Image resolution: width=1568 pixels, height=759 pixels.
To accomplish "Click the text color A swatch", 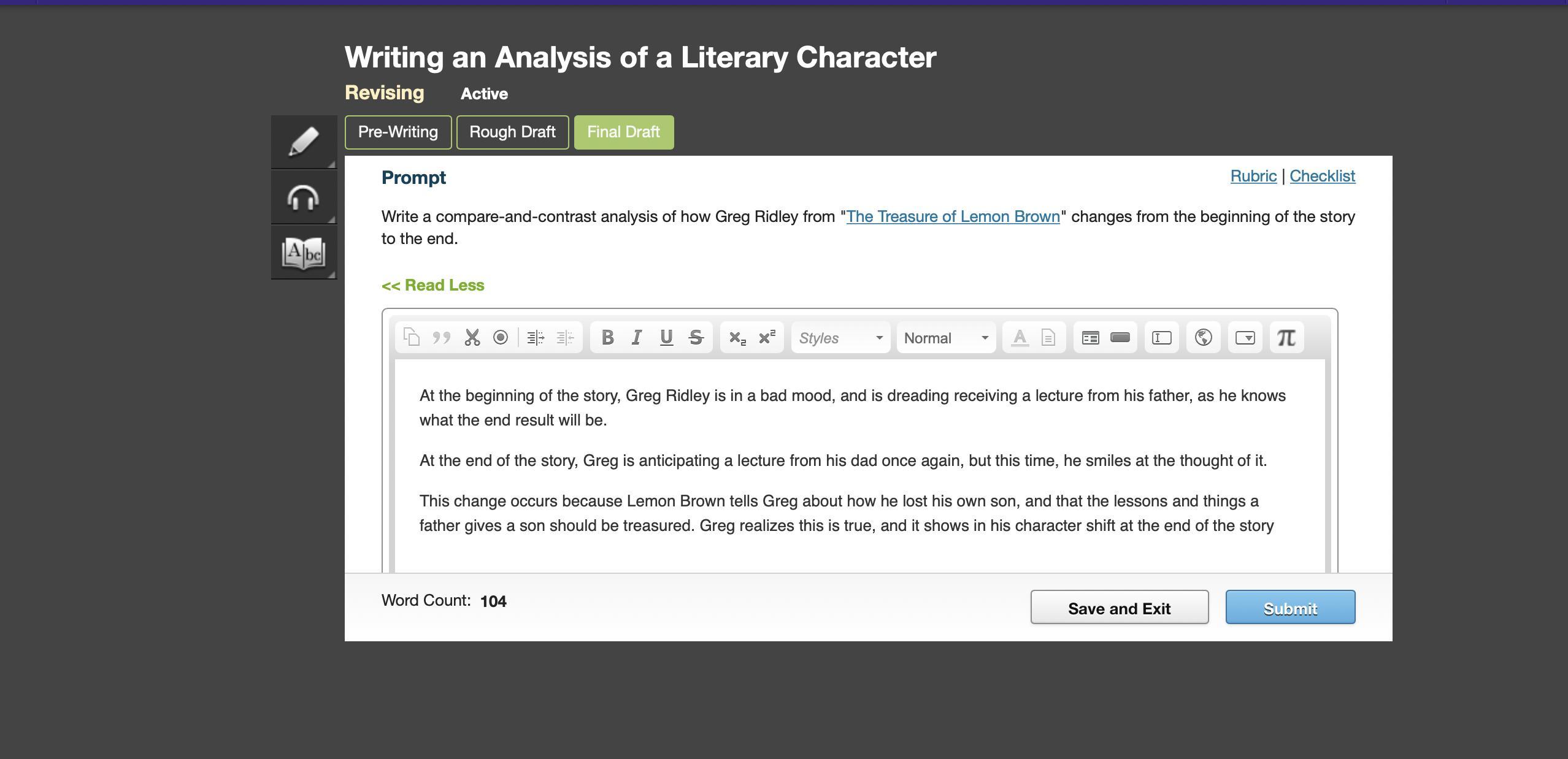I will coord(1019,338).
